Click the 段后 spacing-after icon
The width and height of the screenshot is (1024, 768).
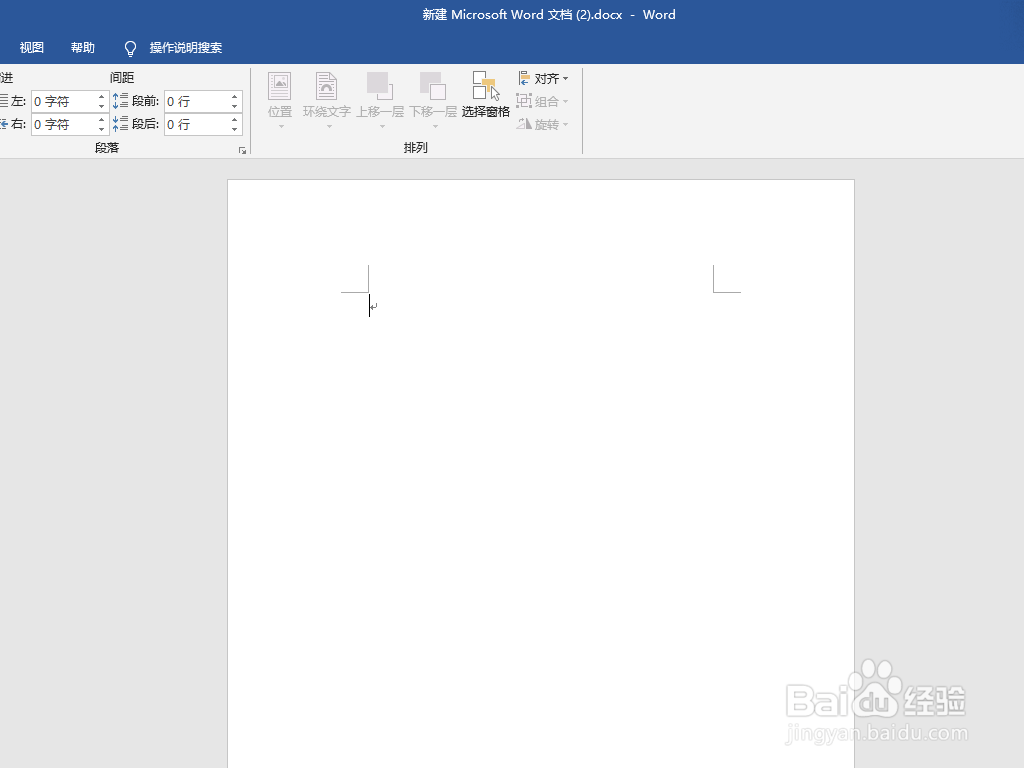[x=120, y=123]
